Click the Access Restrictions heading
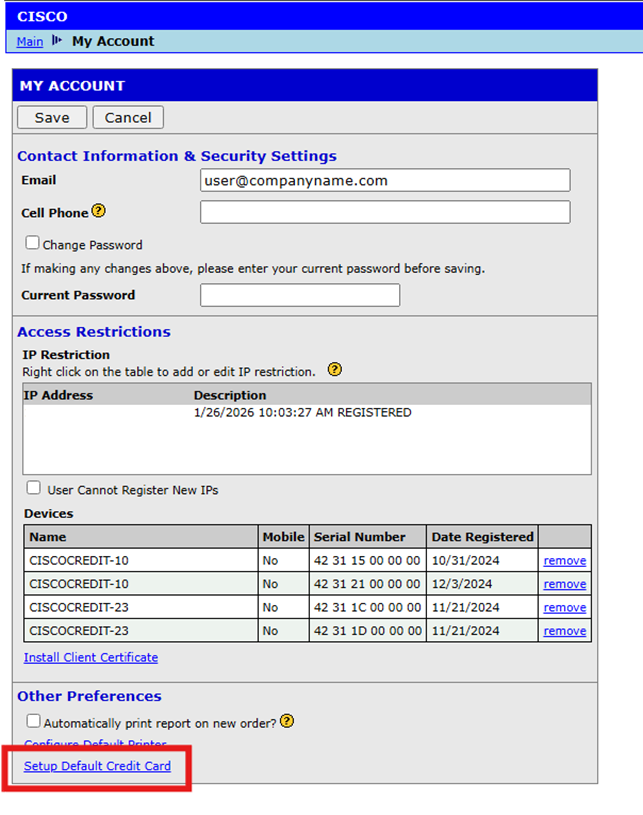643x815 pixels. click(94, 332)
